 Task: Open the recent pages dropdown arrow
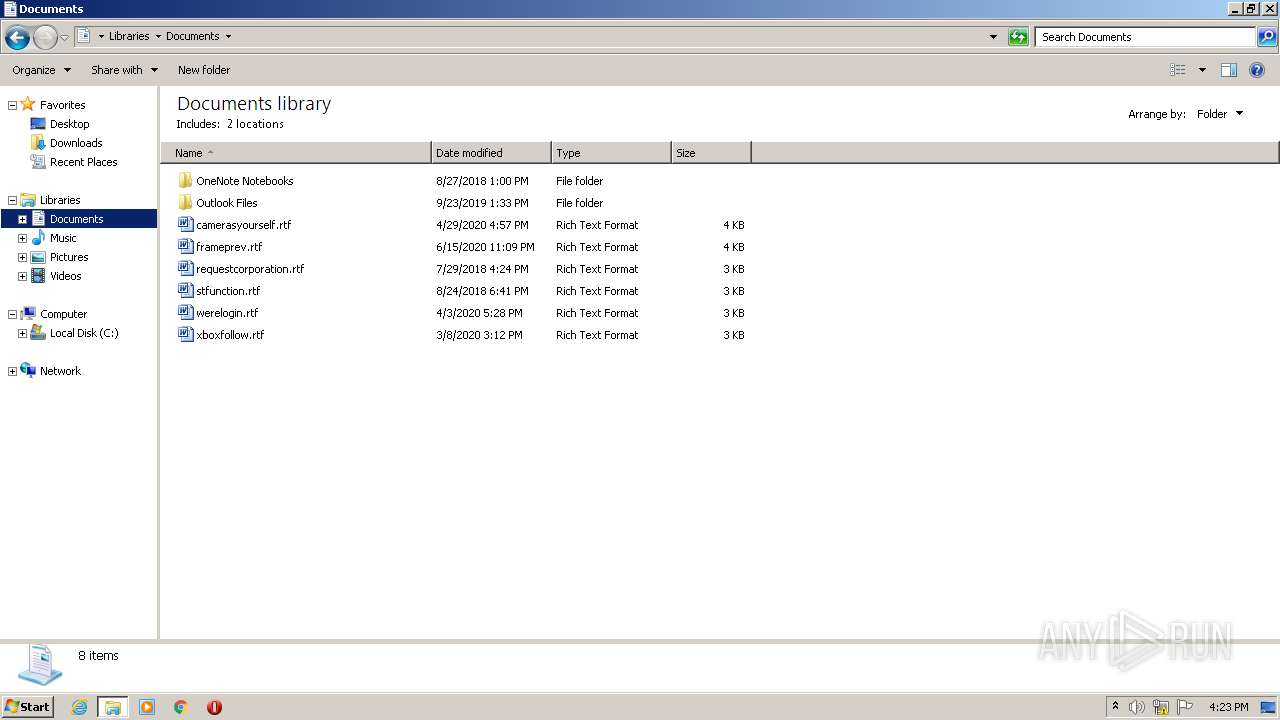click(65, 38)
